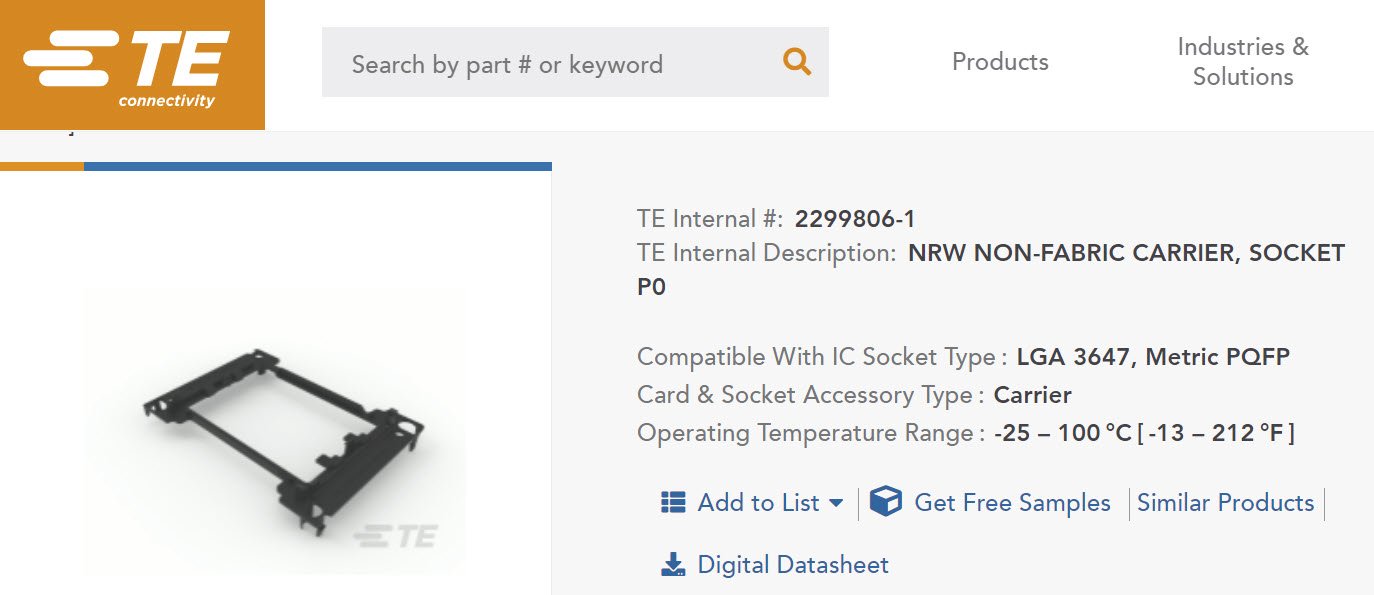Click the Add to List text

pyautogui.click(x=758, y=503)
